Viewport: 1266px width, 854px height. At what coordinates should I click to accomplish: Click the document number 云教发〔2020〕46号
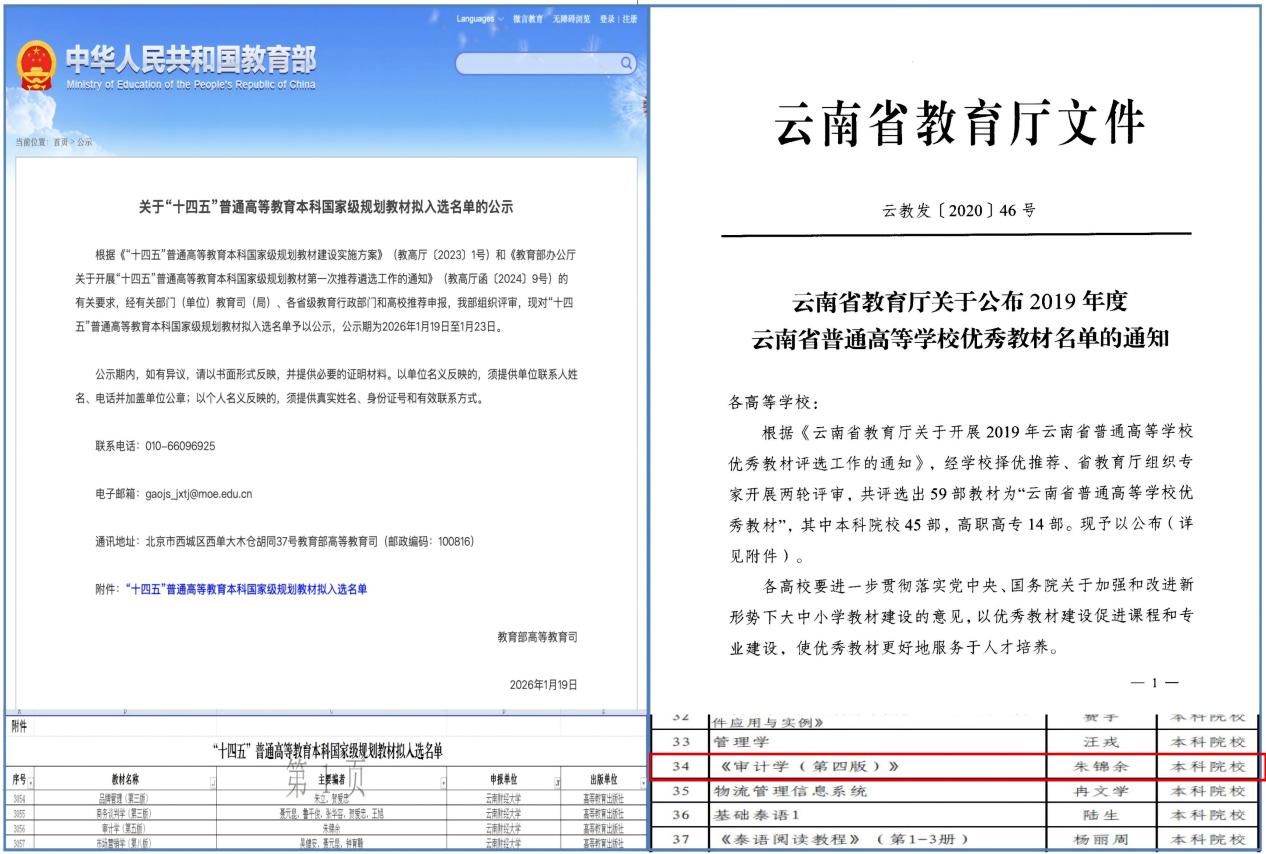pos(959,211)
